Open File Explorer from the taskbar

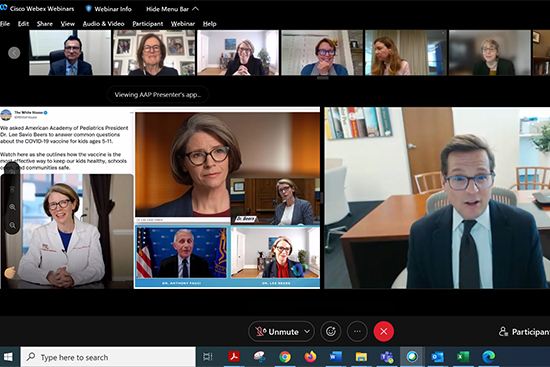(361, 357)
